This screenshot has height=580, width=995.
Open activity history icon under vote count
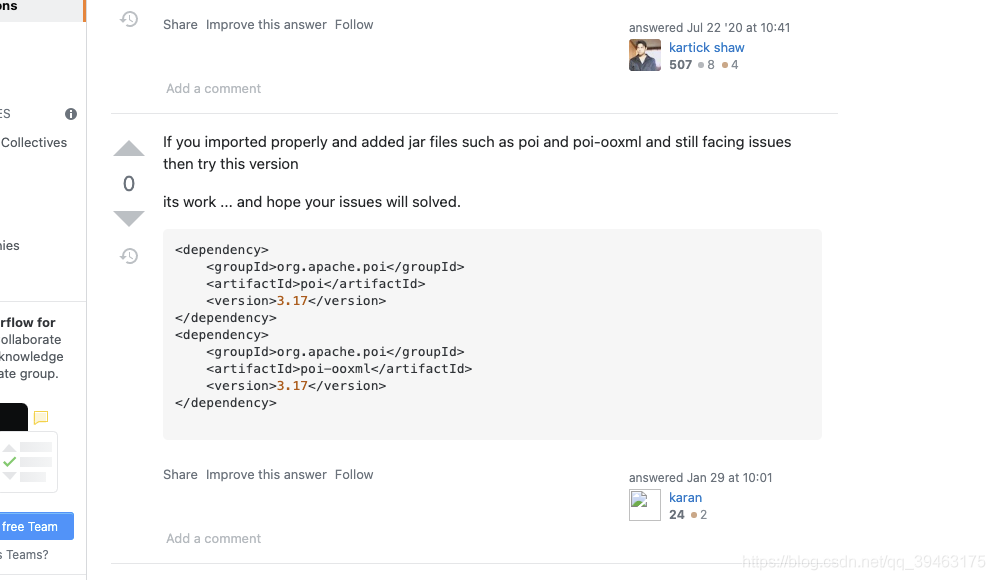(129, 256)
